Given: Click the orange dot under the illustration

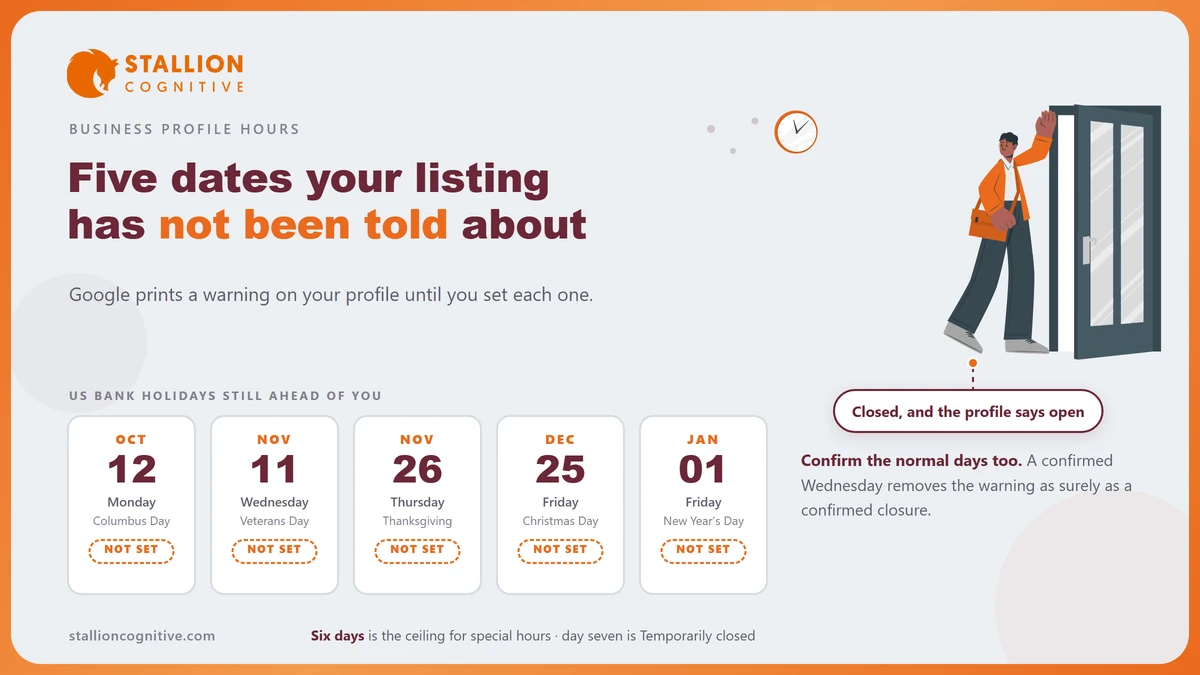Looking at the screenshot, I should [x=972, y=363].
